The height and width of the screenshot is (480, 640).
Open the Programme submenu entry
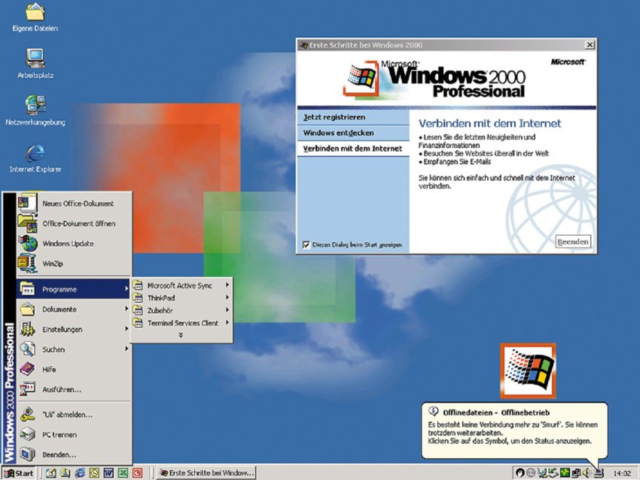click(73, 289)
